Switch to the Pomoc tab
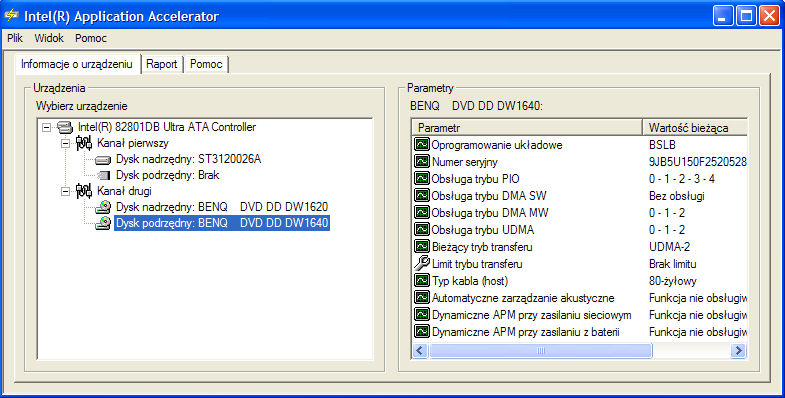 (x=206, y=64)
